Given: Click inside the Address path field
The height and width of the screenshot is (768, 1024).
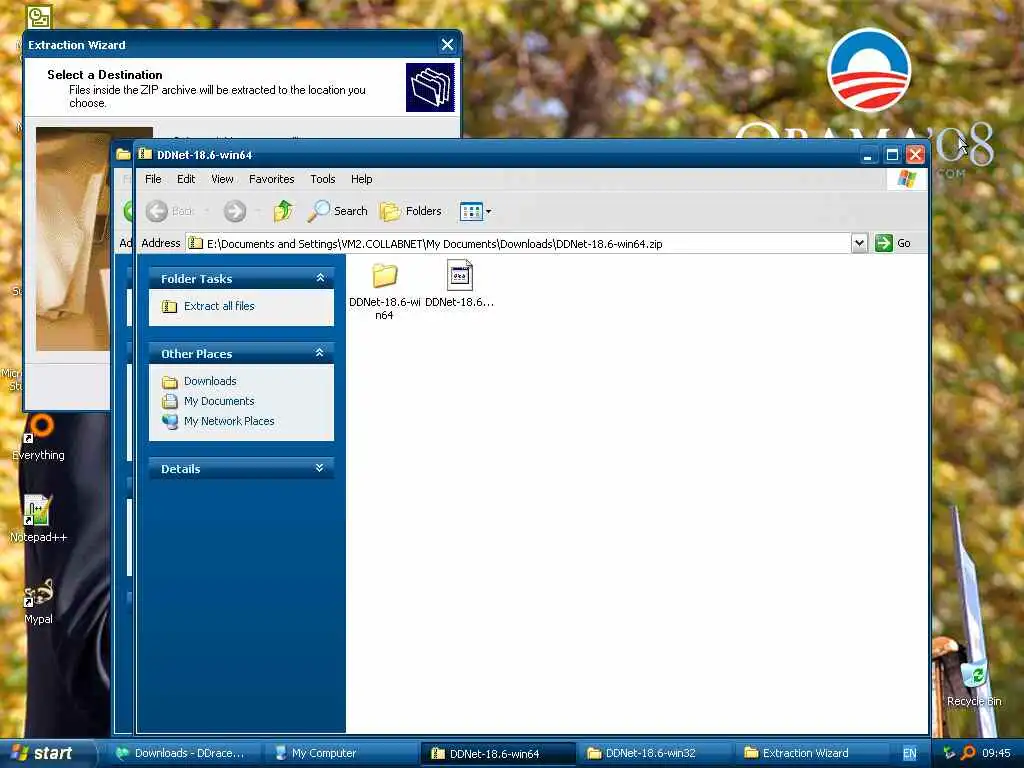Looking at the screenshot, I should (x=519, y=244).
